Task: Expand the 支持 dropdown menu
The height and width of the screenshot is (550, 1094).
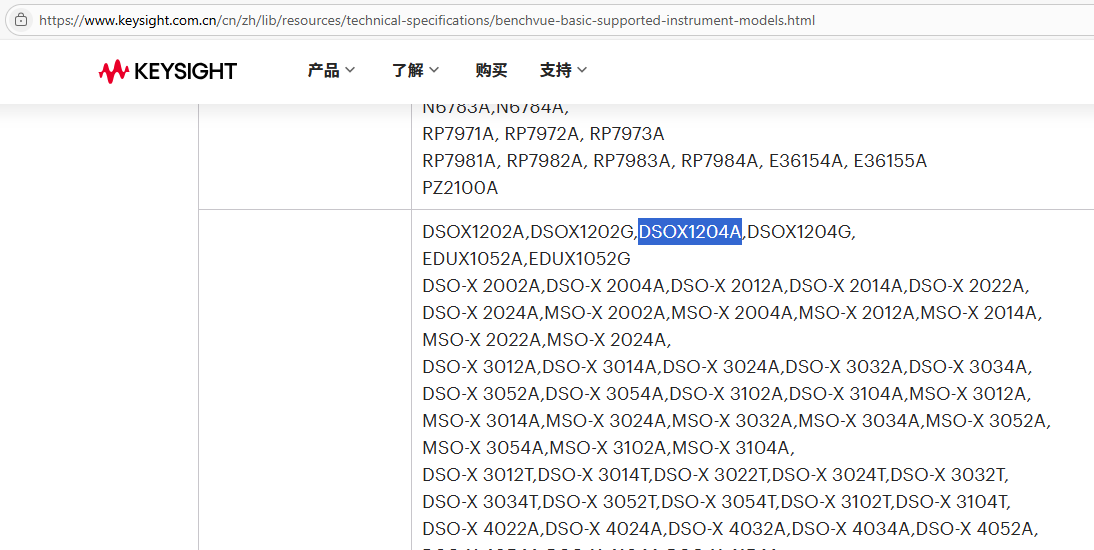Action: coord(563,70)
